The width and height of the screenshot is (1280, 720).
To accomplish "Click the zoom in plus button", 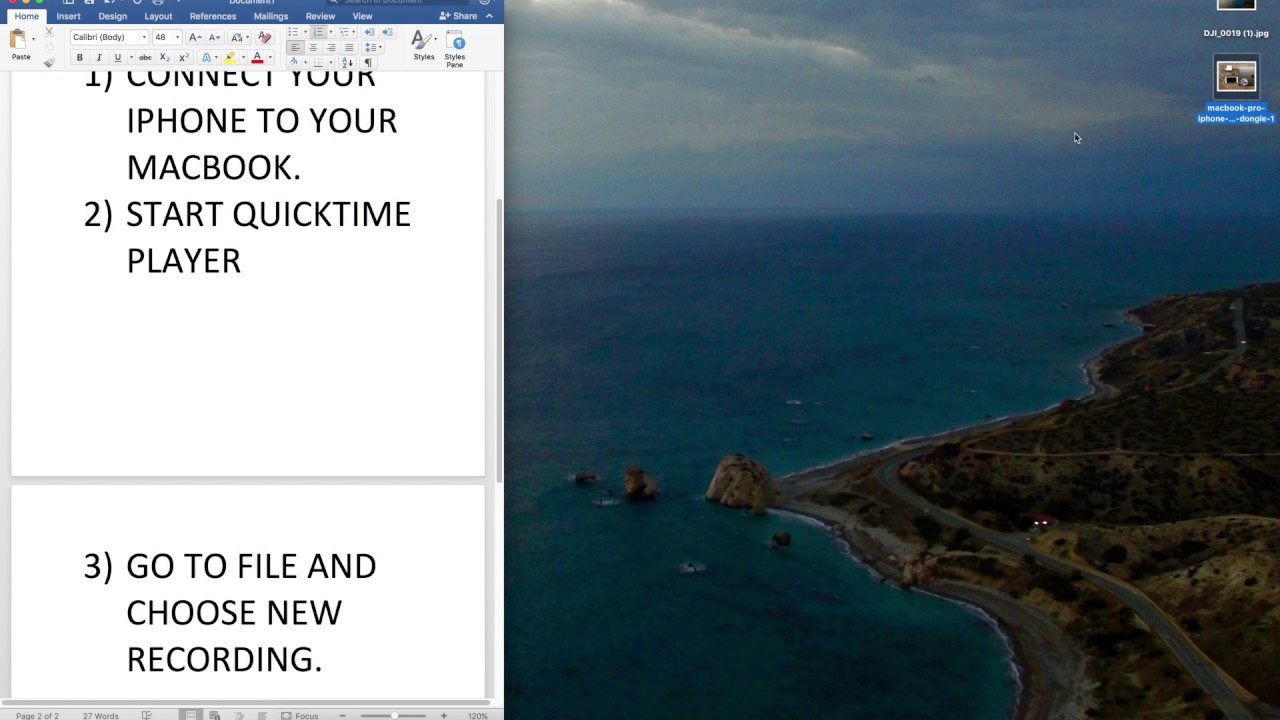I will coord(444,715).
